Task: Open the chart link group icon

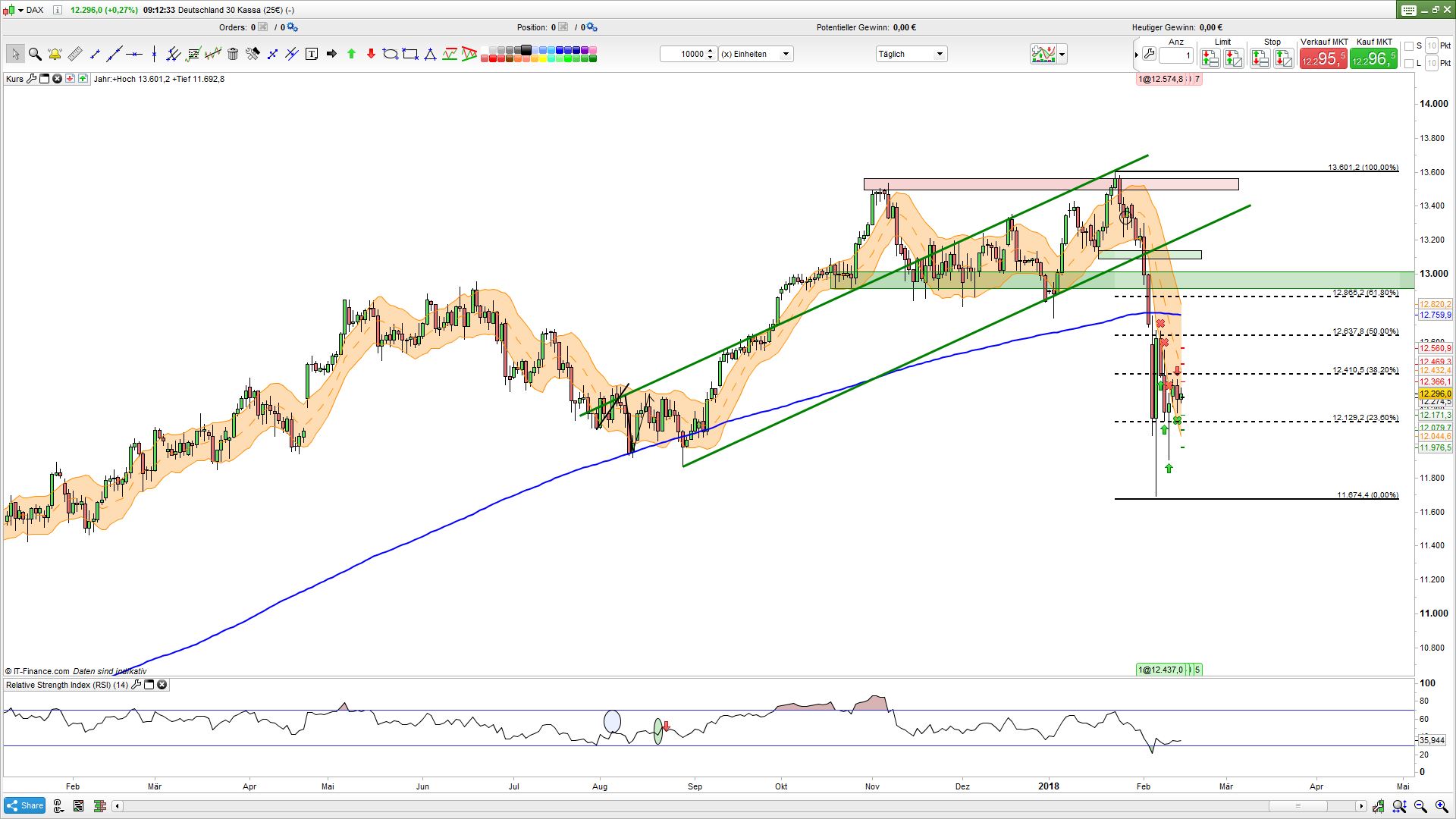Action: 58,805
